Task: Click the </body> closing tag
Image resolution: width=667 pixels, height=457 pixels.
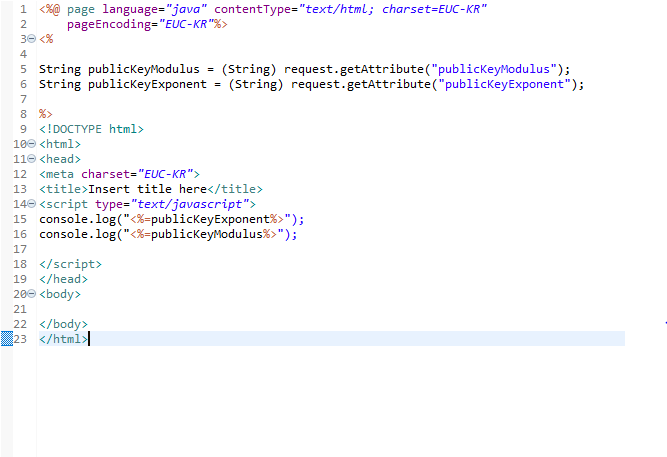Action: pyautogui.click(x=63, y=324)
